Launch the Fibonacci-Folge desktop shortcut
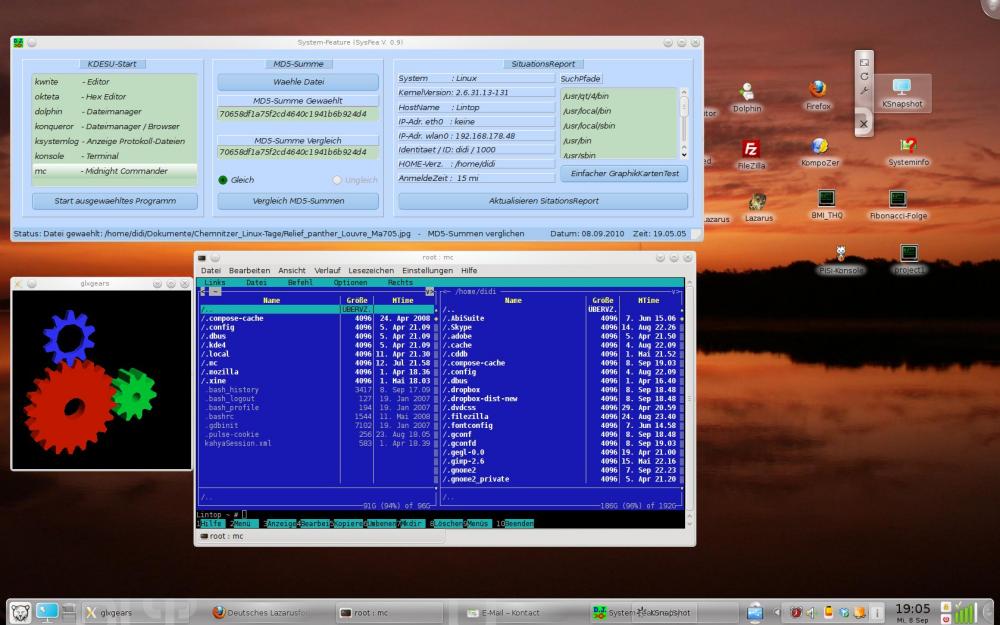Image resolution: width=1000 pixels, height=625 pixels. click(898, 201)
